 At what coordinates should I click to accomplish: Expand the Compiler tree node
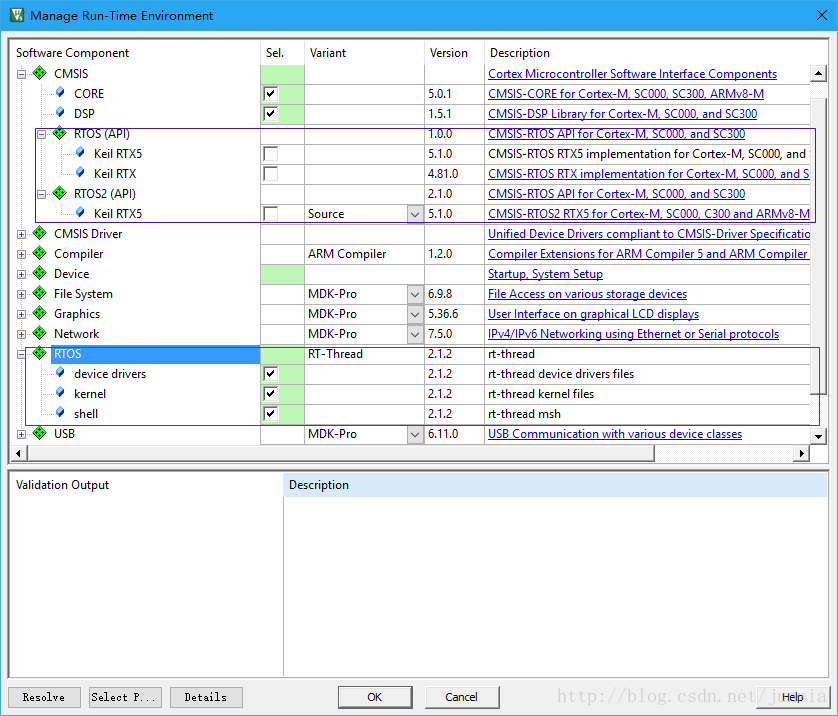pyautogui.click(x=21, y=254)
